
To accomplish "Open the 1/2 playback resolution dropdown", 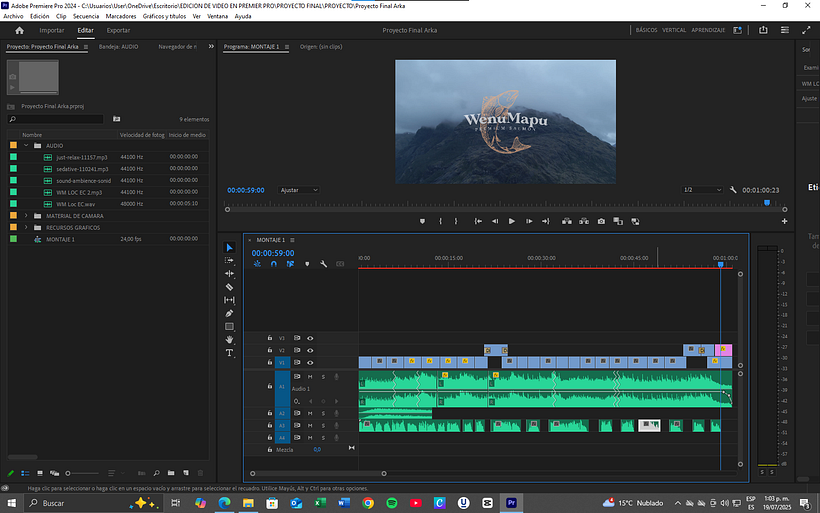I will click(702, 190).
